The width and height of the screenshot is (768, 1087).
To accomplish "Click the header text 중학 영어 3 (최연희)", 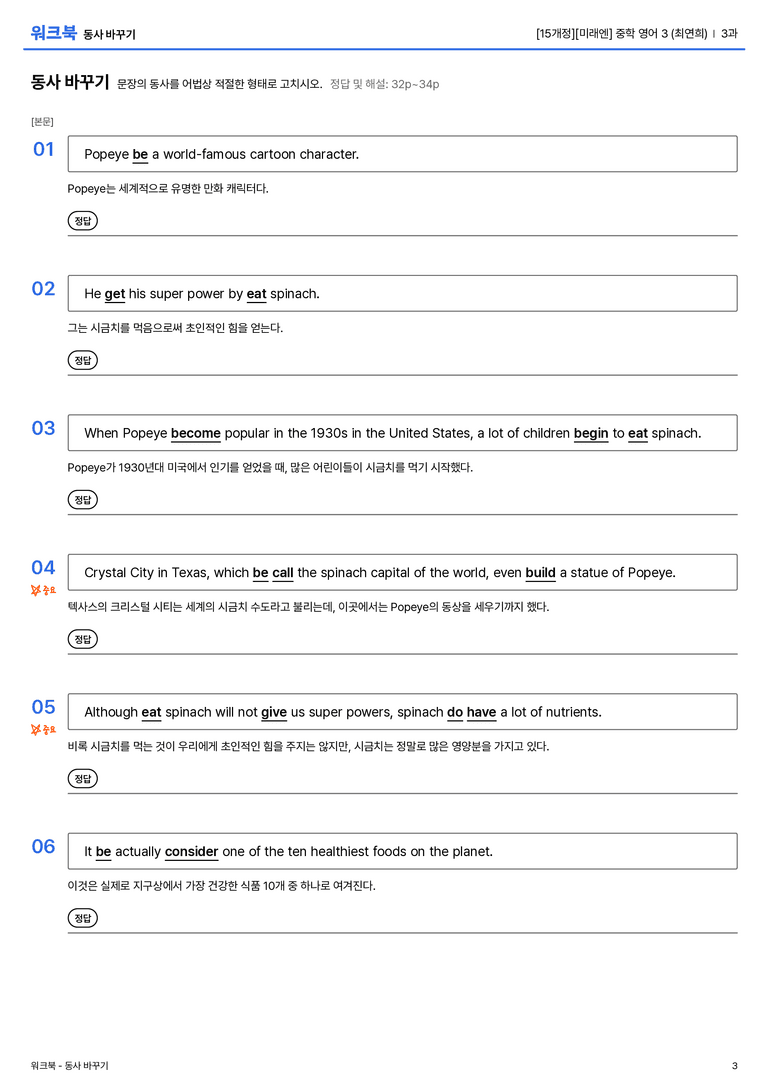I will pos(661,33).
